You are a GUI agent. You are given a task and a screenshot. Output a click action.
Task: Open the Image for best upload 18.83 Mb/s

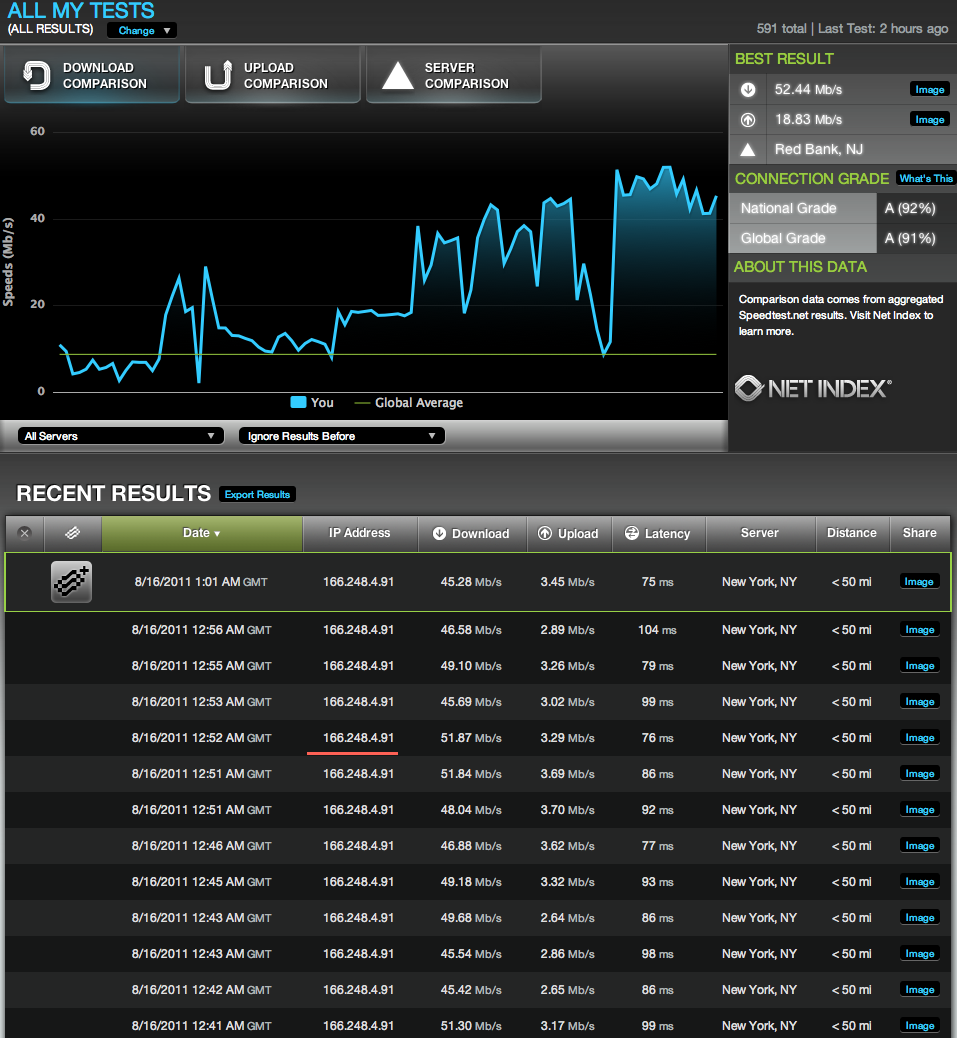tap(930, 119)
